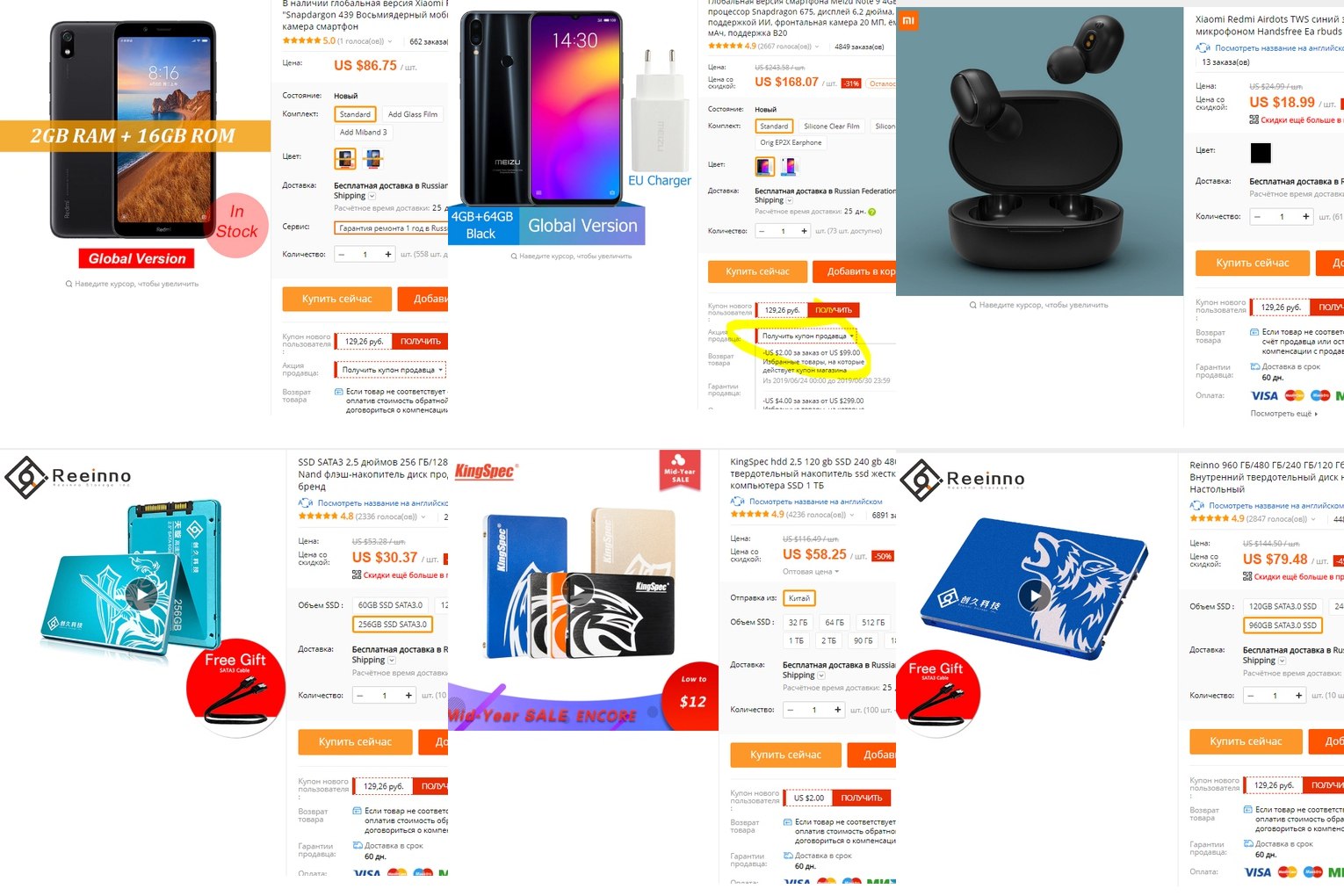Click the Meizu quantity input field

784,231
